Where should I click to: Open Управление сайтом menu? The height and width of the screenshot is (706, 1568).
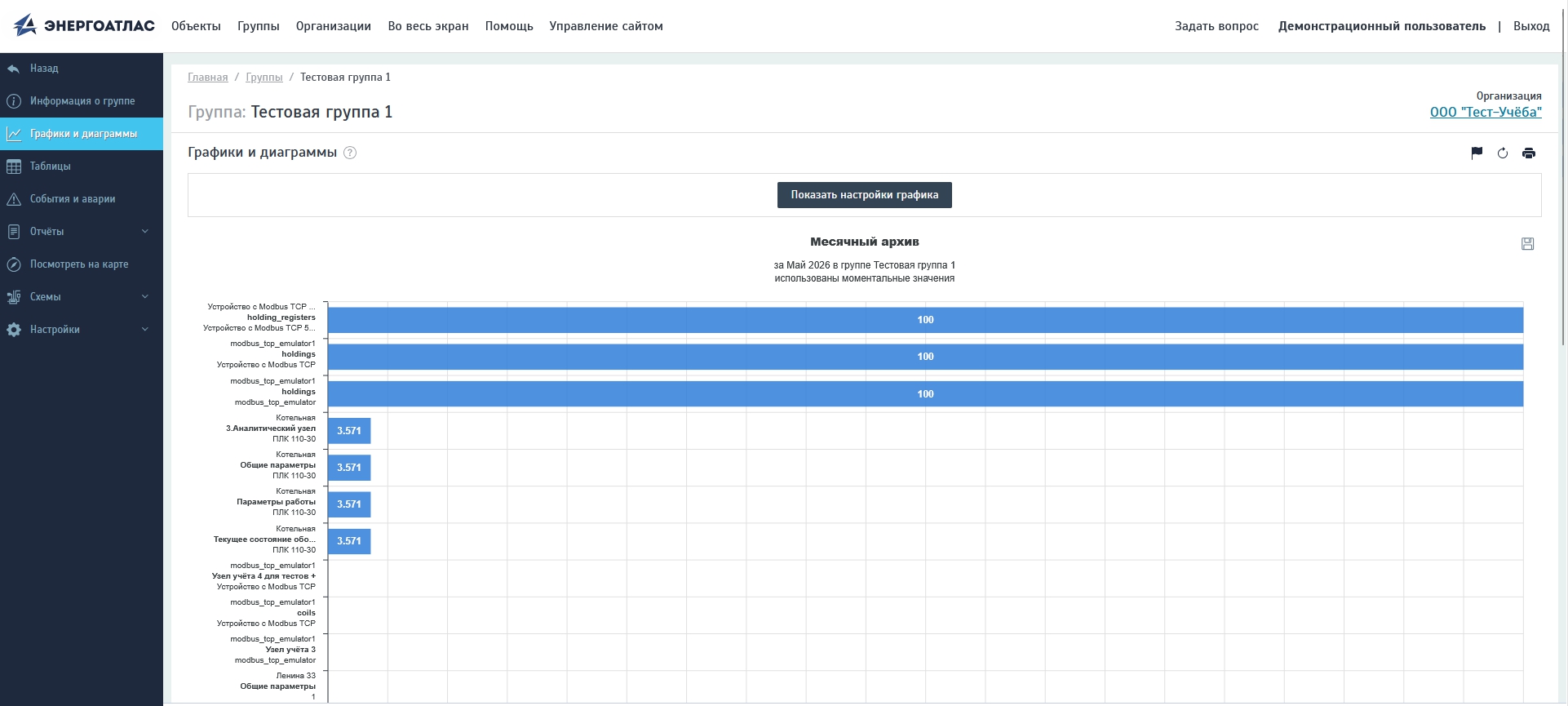click(606, 26)
